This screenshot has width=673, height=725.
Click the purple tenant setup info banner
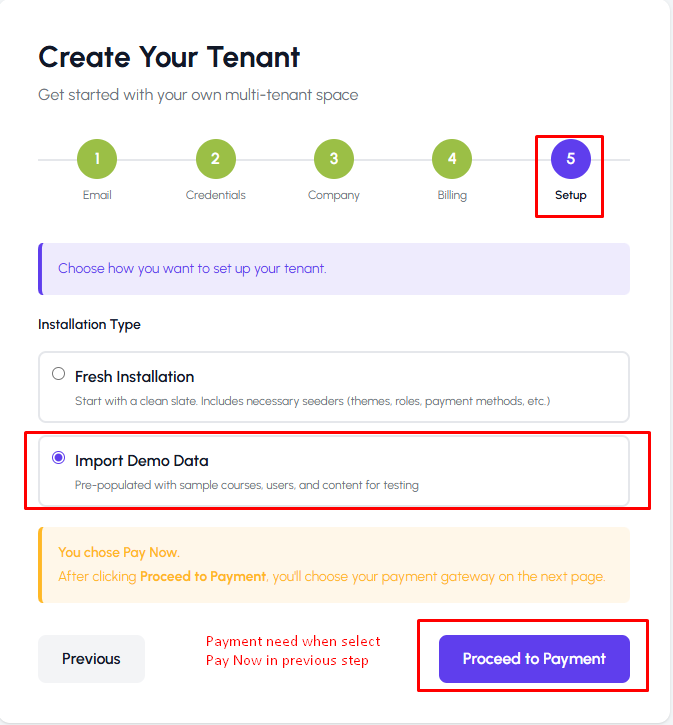point(334,269)
